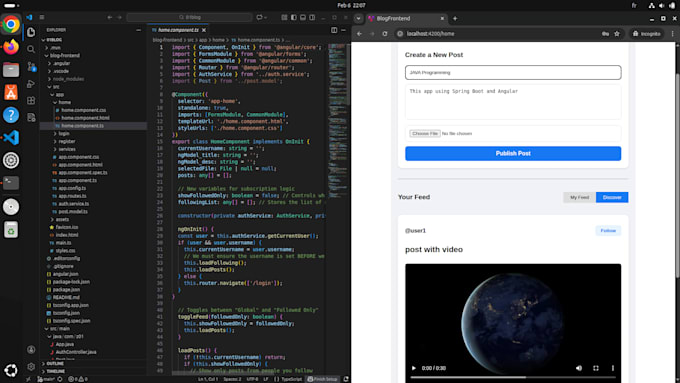Launch Firefox from the Ubuntu dock
The image size is (680, 383).
pos(11,46)
